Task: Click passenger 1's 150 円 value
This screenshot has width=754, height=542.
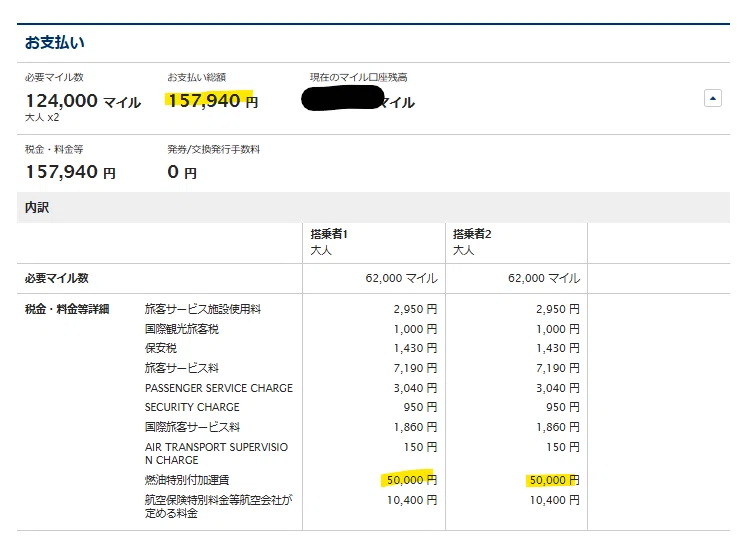Action: tap(420, 447)
